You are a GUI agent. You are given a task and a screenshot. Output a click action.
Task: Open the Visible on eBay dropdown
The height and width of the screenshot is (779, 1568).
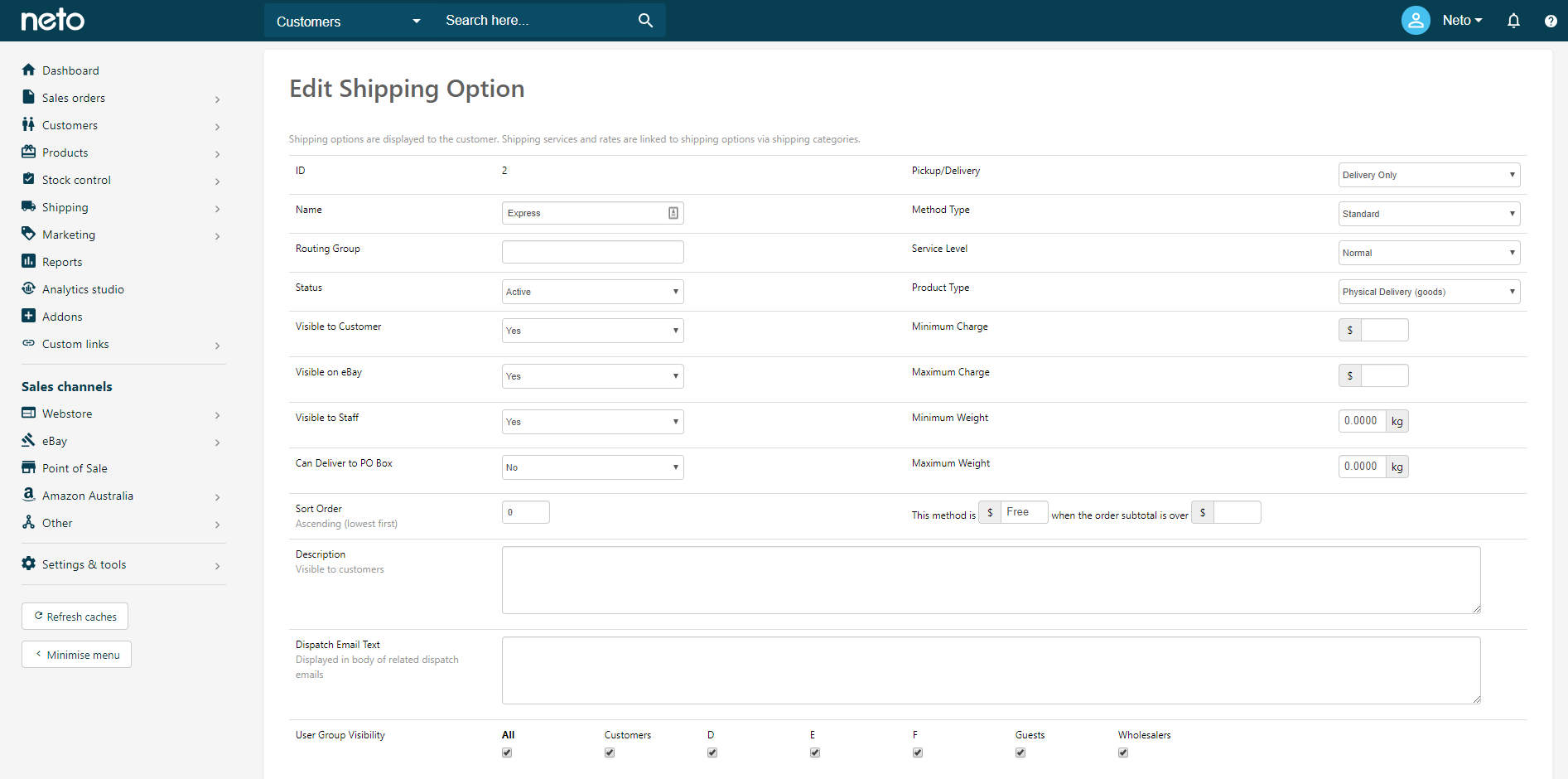(593, 376)
